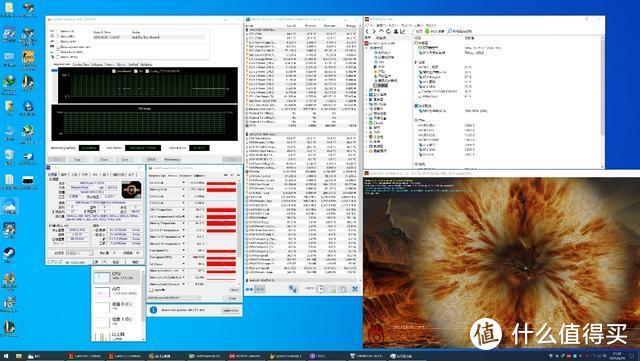The width and height of the screenshot is (640, 361).
Task: Click Task Manager mini view vertical scrollbar
Action: 143,304
